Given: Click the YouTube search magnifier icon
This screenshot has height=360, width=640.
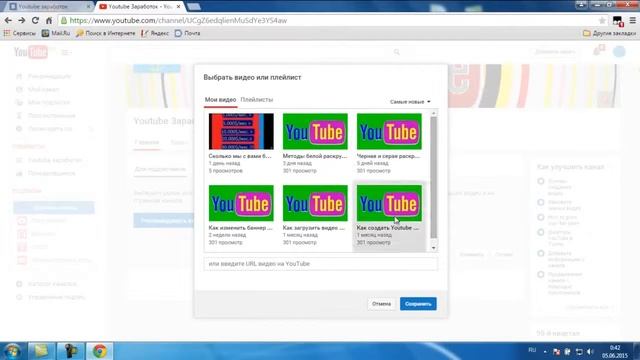Looking at the screenshot, I should pos(396,52).
